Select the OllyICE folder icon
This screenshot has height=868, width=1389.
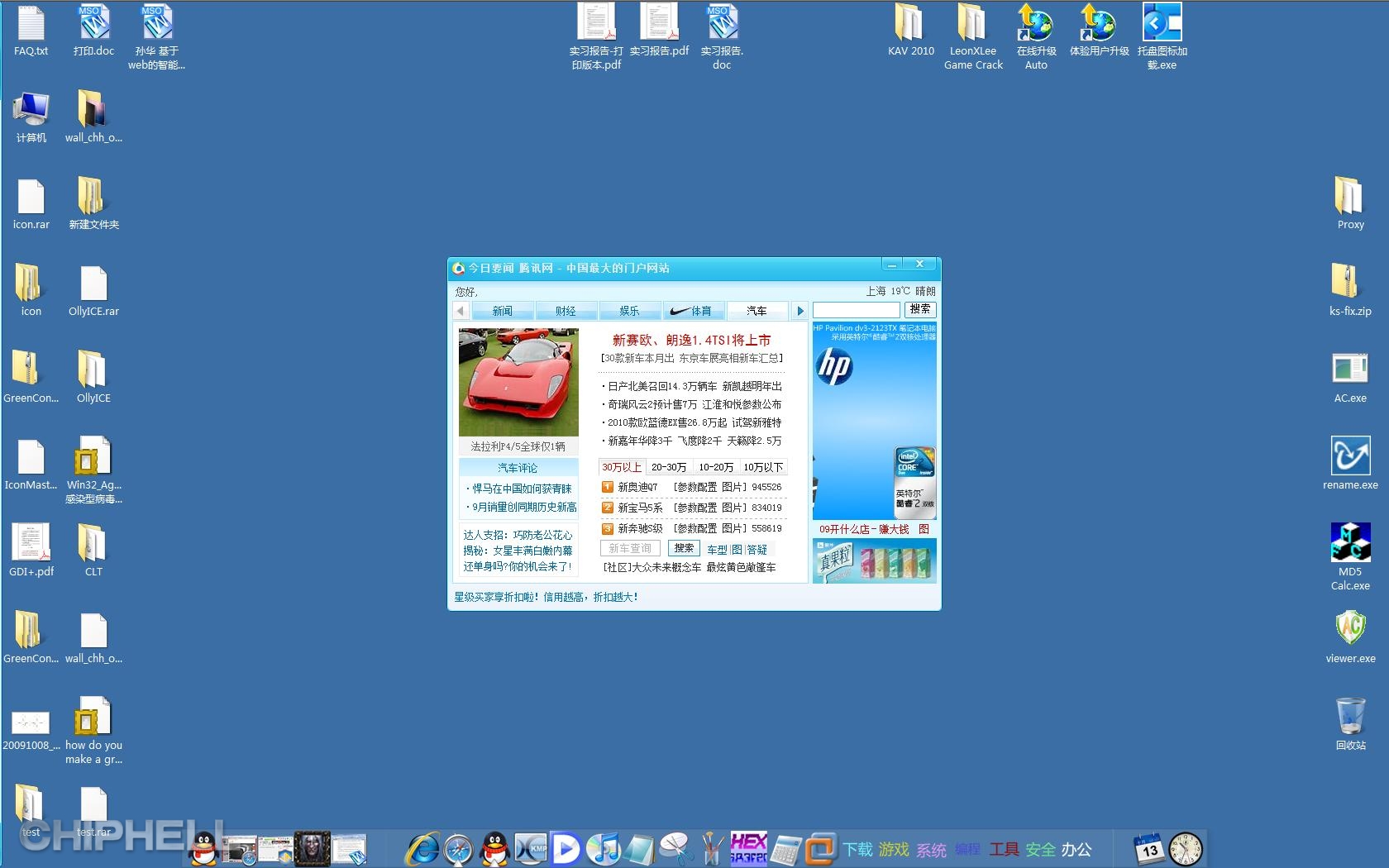93,376
